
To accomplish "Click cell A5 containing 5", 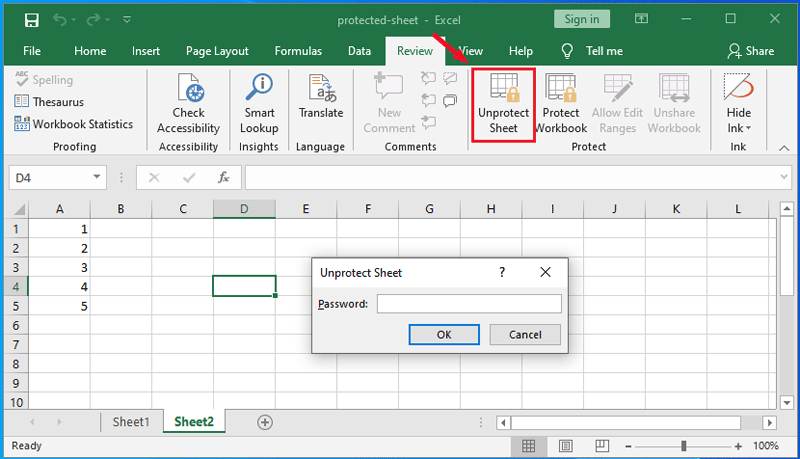I will [60, 306].
